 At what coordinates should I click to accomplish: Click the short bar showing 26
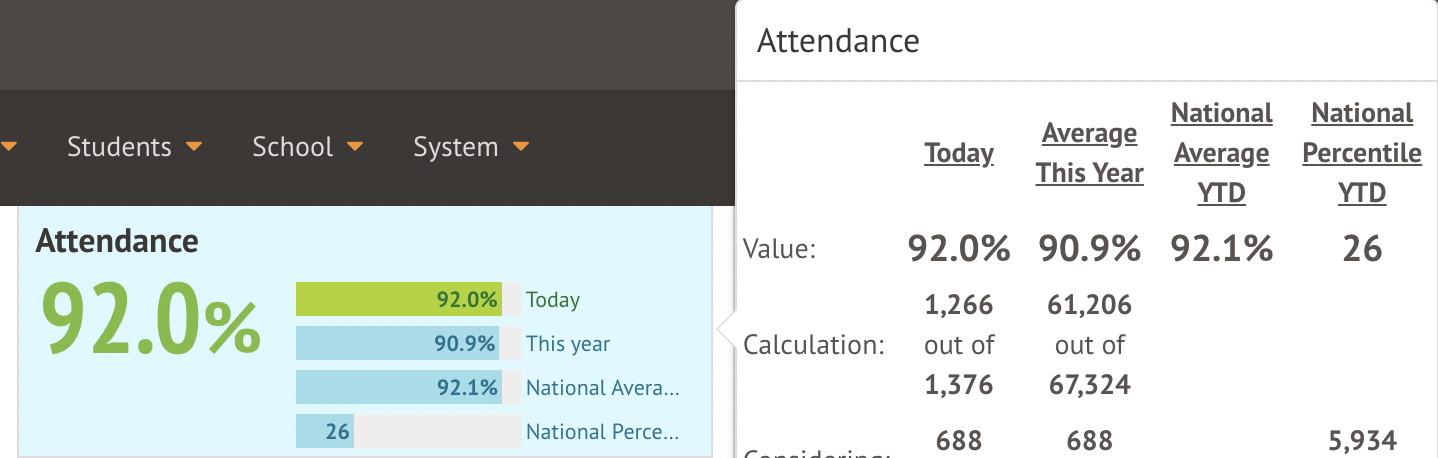click(325, 432)
